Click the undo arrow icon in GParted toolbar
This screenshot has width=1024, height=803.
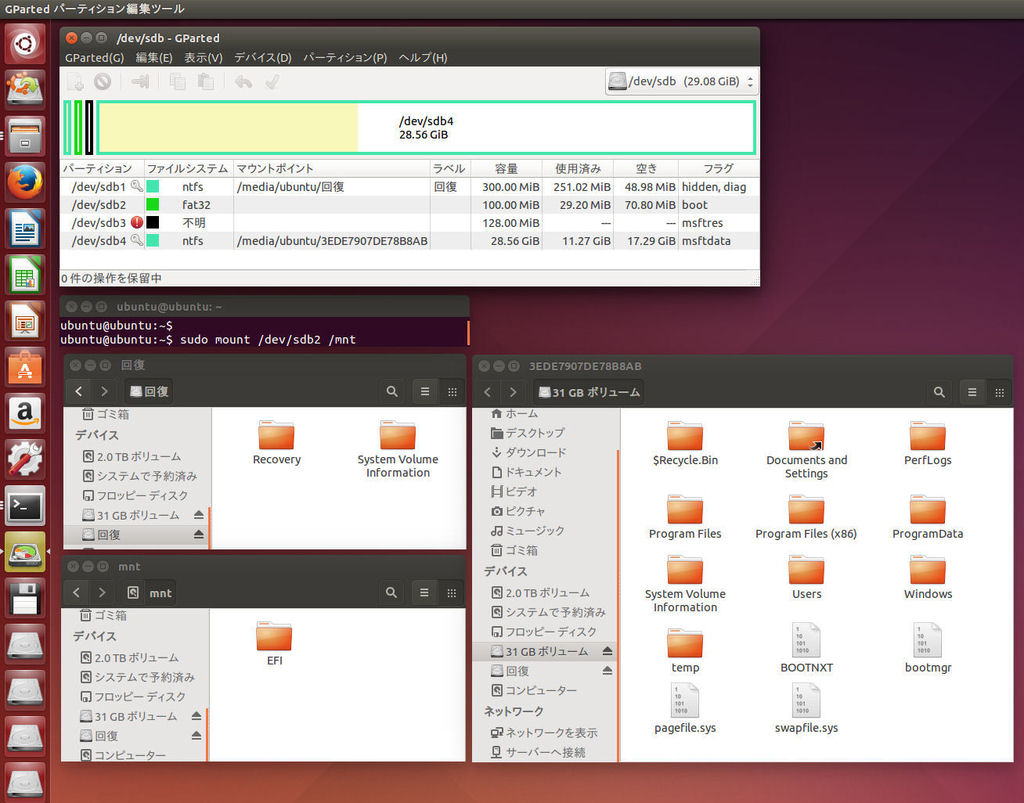(x=244, y=82)
